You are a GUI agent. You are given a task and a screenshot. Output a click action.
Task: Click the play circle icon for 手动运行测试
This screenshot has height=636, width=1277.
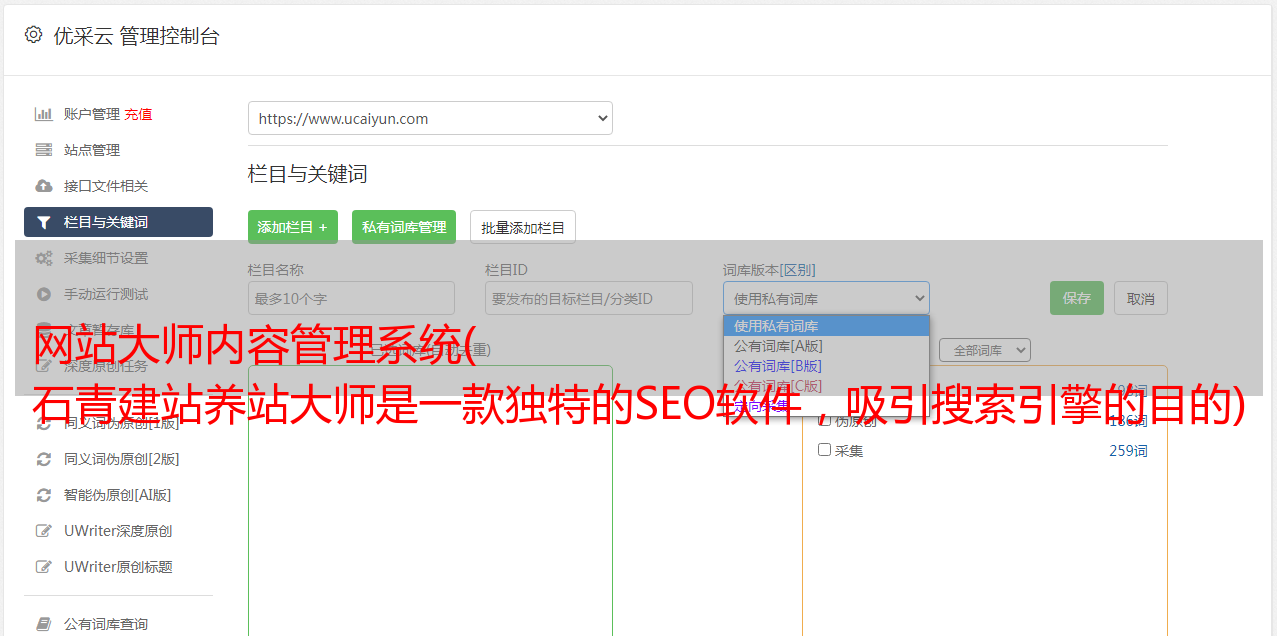coord(44,294)
